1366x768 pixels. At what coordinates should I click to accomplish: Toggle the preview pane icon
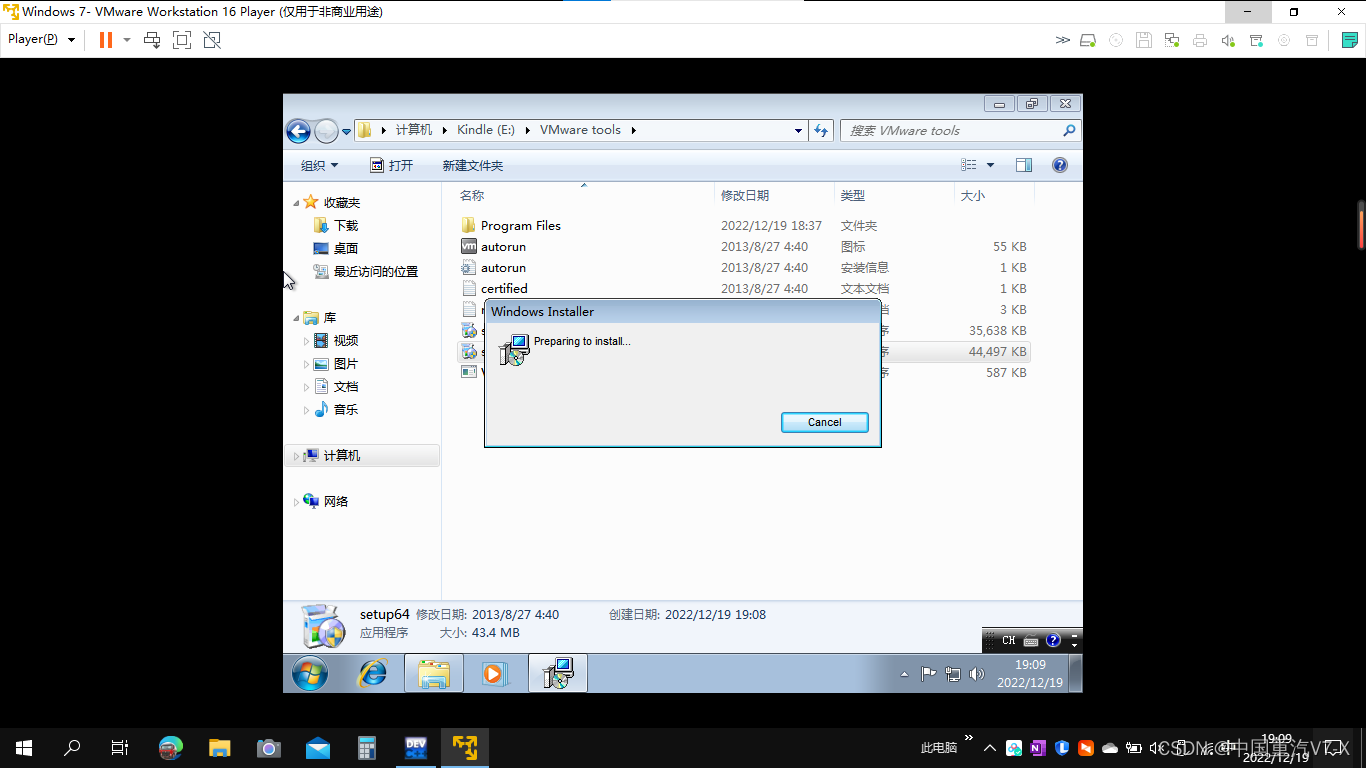pos(1024,165)
